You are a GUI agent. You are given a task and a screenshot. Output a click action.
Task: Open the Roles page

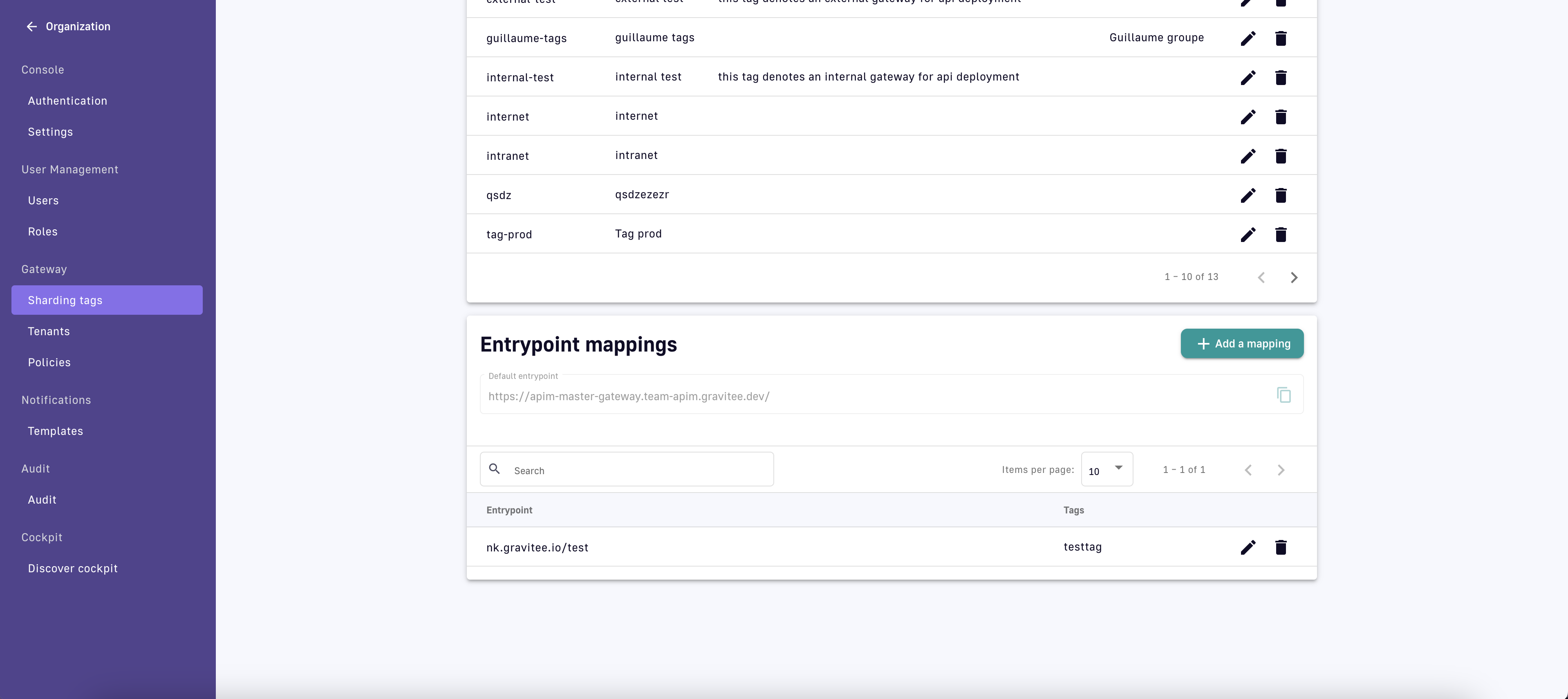click(43, 231)
